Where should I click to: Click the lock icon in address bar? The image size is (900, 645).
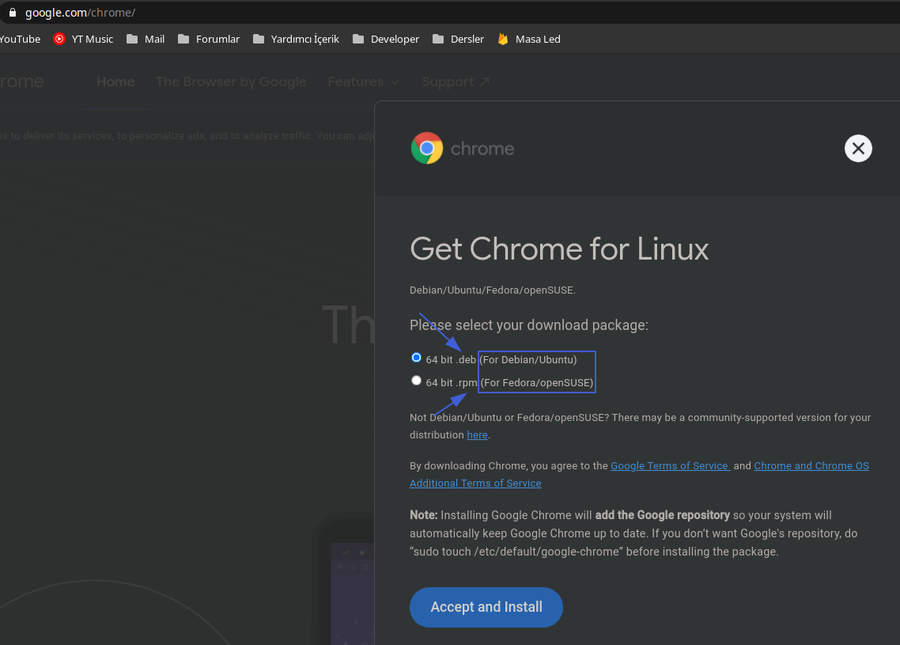tap(12, 12)
